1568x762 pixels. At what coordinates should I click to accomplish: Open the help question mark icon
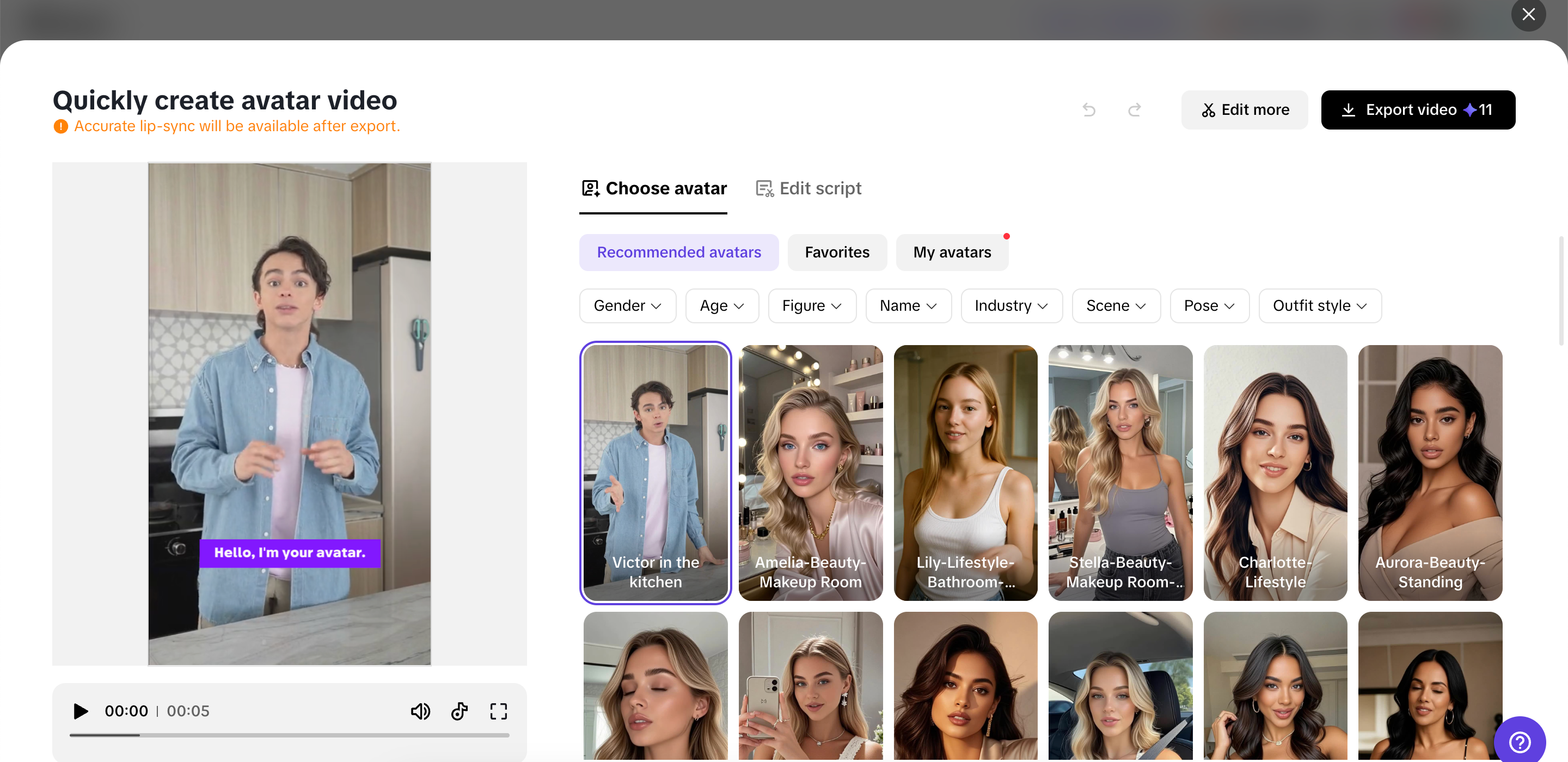[x=1520, y=741]
